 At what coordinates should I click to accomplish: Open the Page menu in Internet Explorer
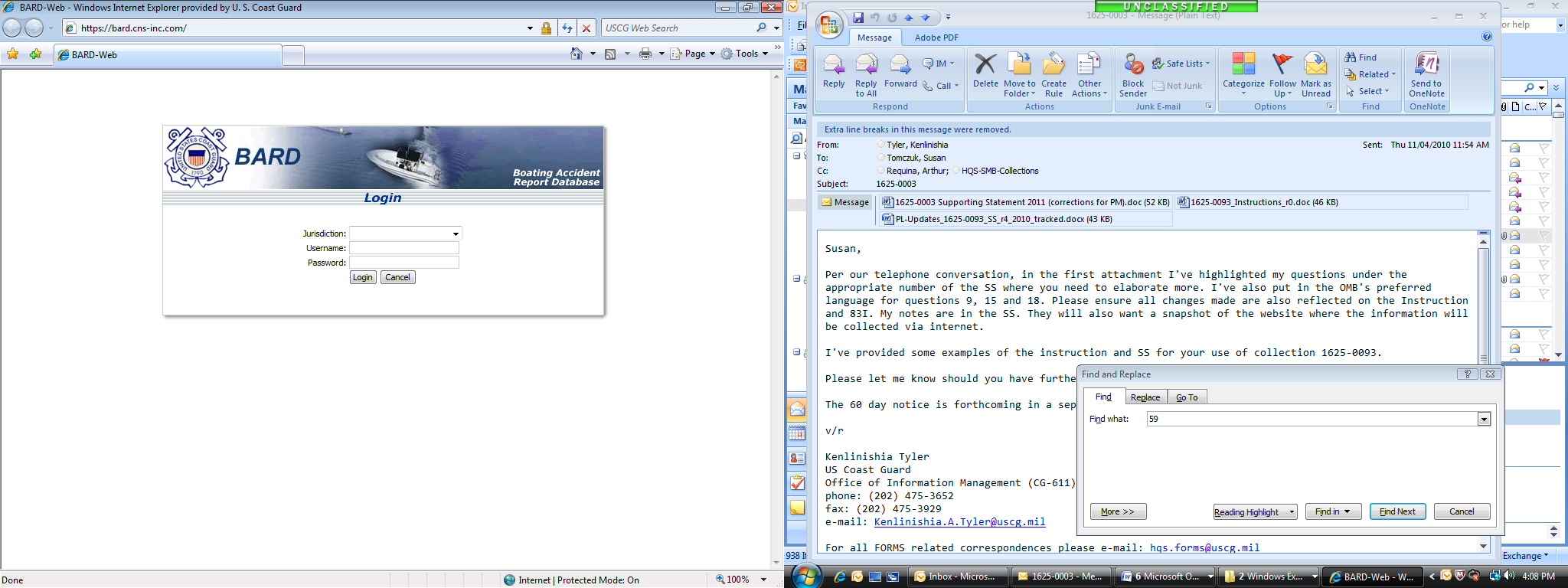692,54
